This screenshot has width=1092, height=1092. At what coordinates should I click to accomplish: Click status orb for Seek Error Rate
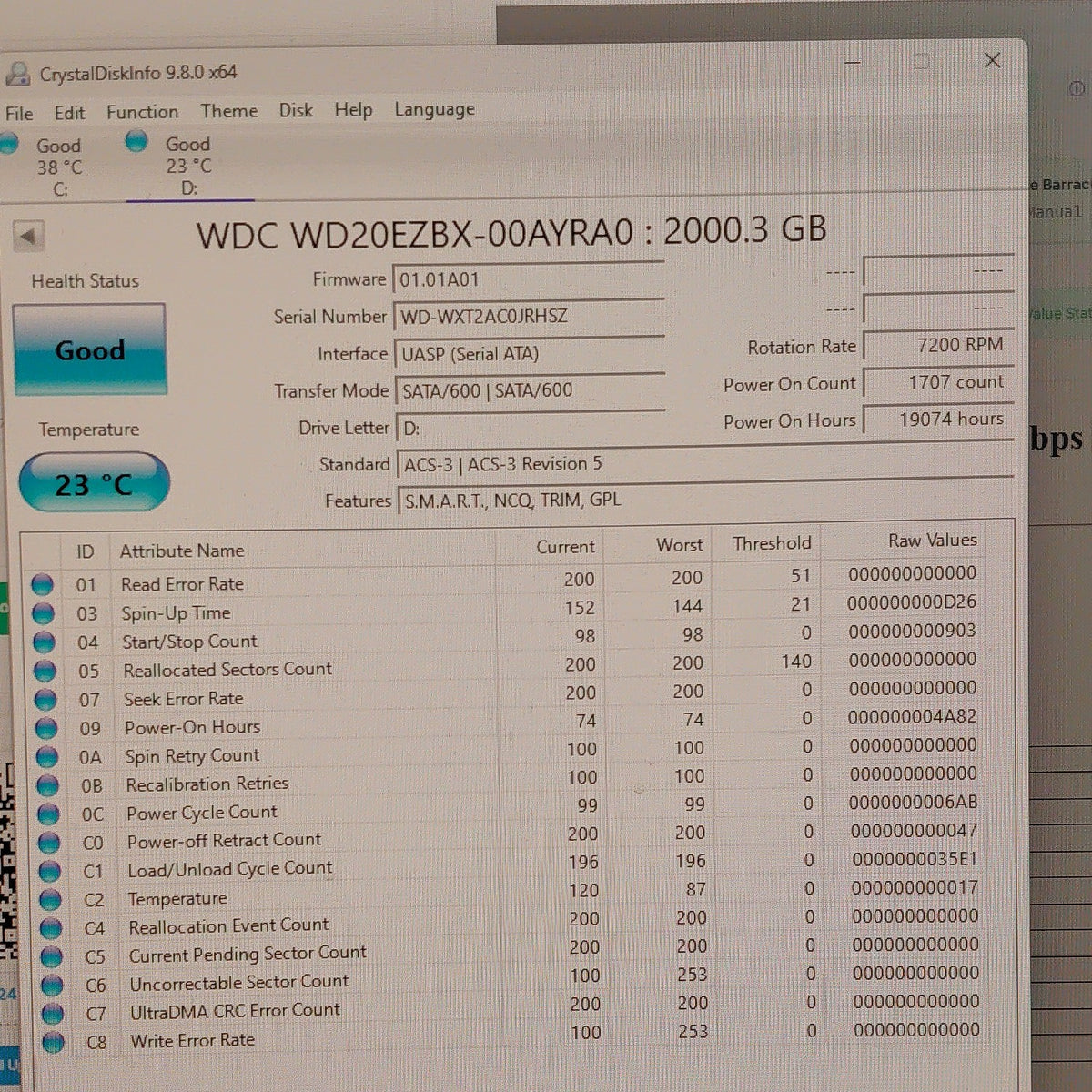coord(45,700)
